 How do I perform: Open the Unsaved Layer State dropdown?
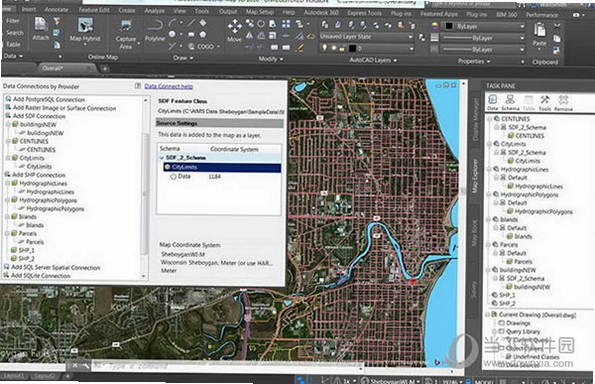pos(366,37)
